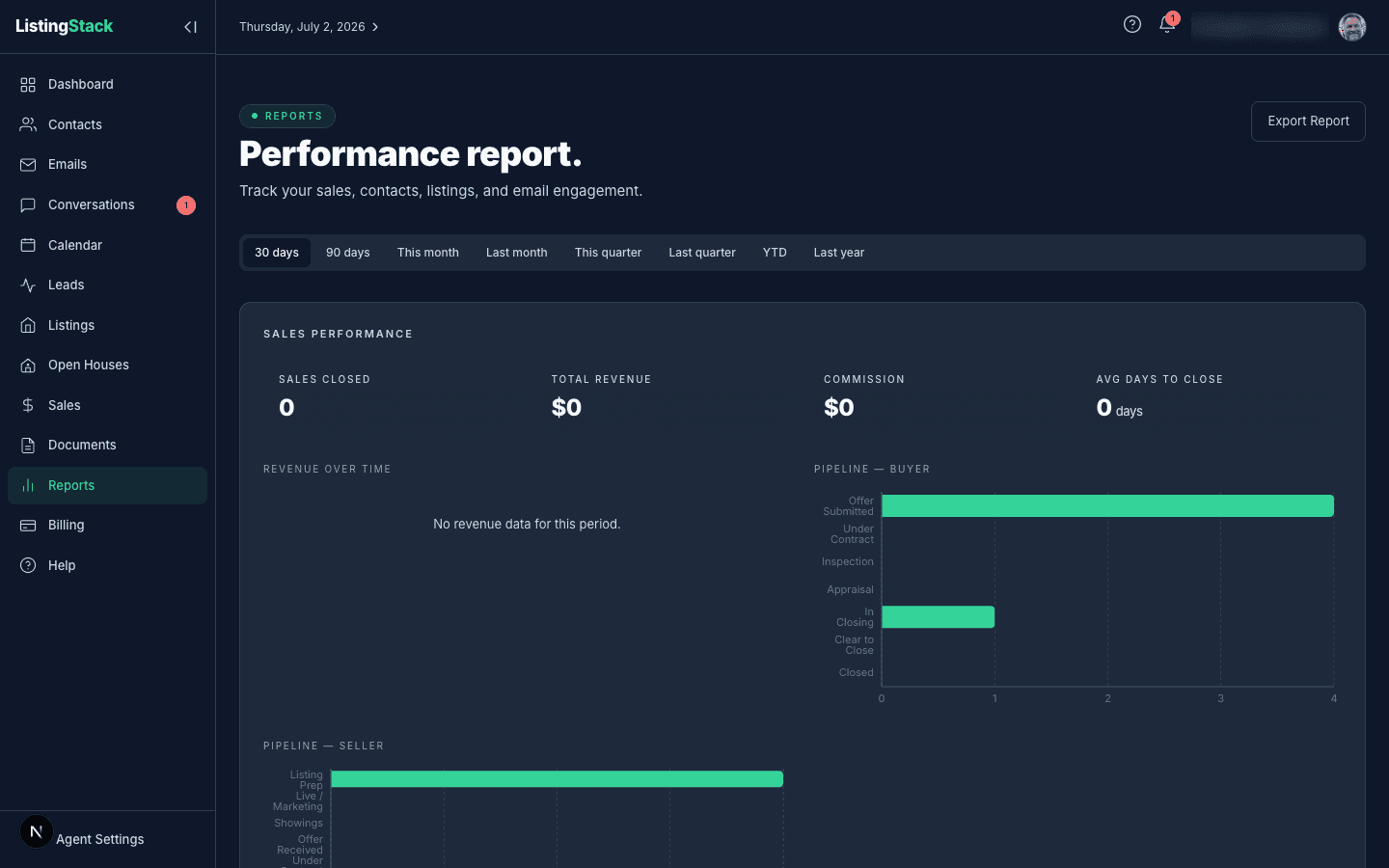Switch to This month tab
This screenshot has height=868, width=1389.
428,253
